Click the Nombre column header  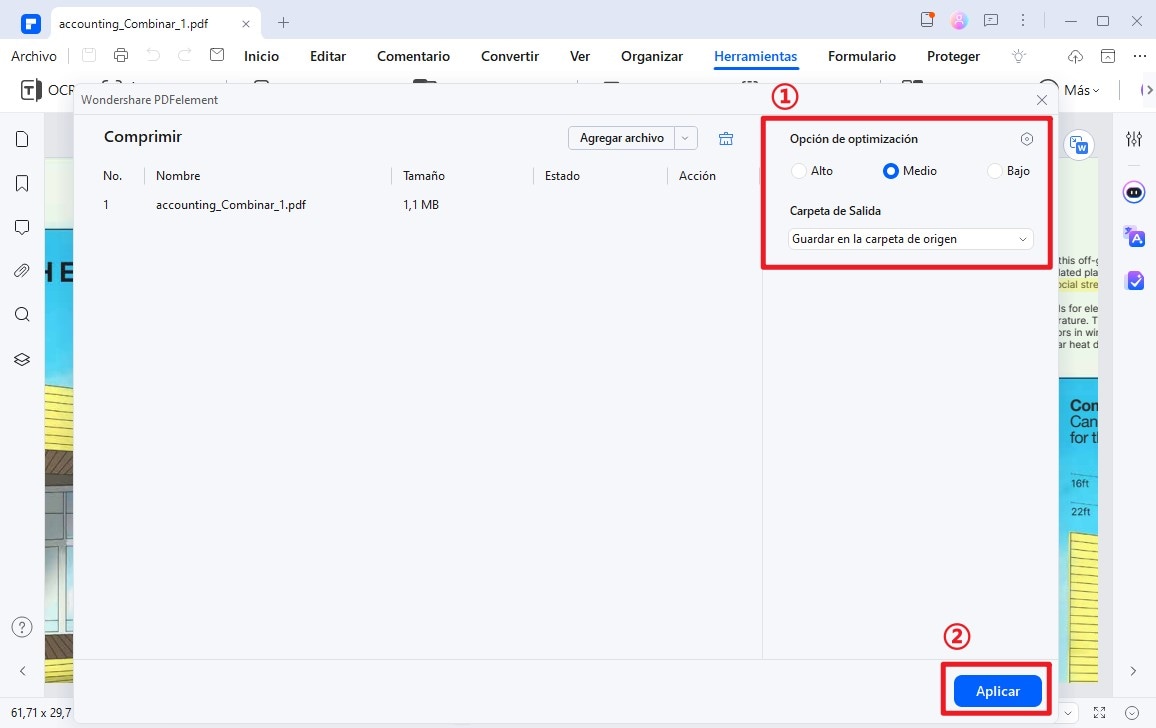coord(178,176)
